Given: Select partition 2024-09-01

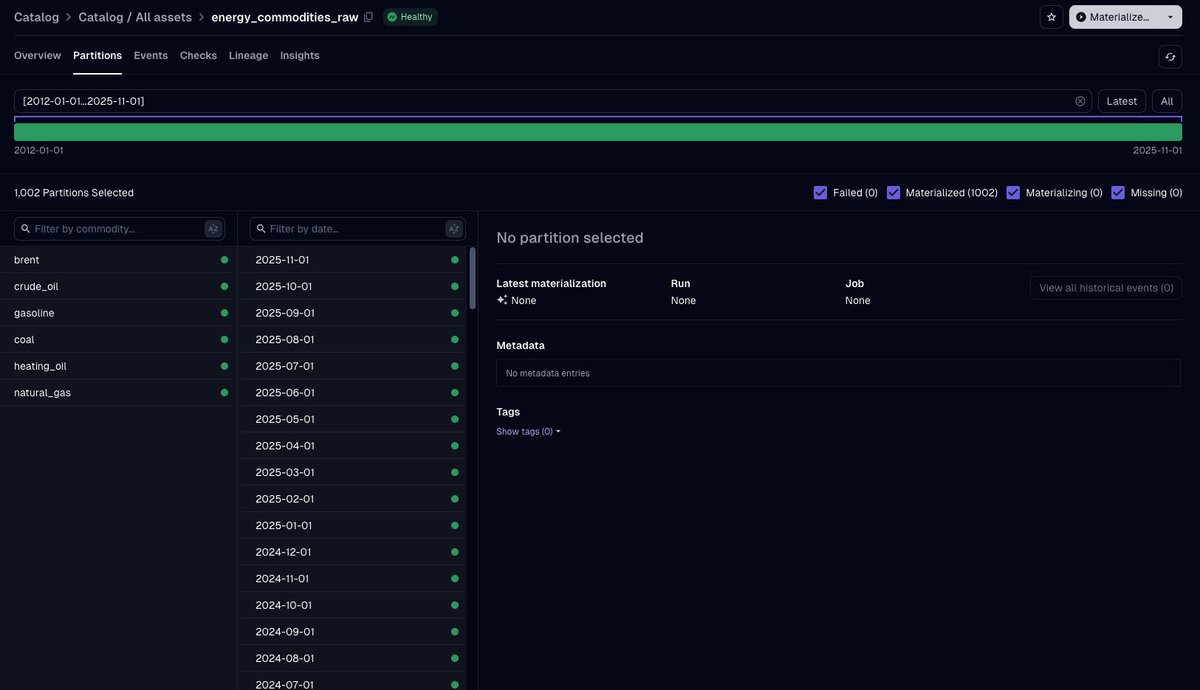Looking at the screenshot, I should tap(353, 632).
